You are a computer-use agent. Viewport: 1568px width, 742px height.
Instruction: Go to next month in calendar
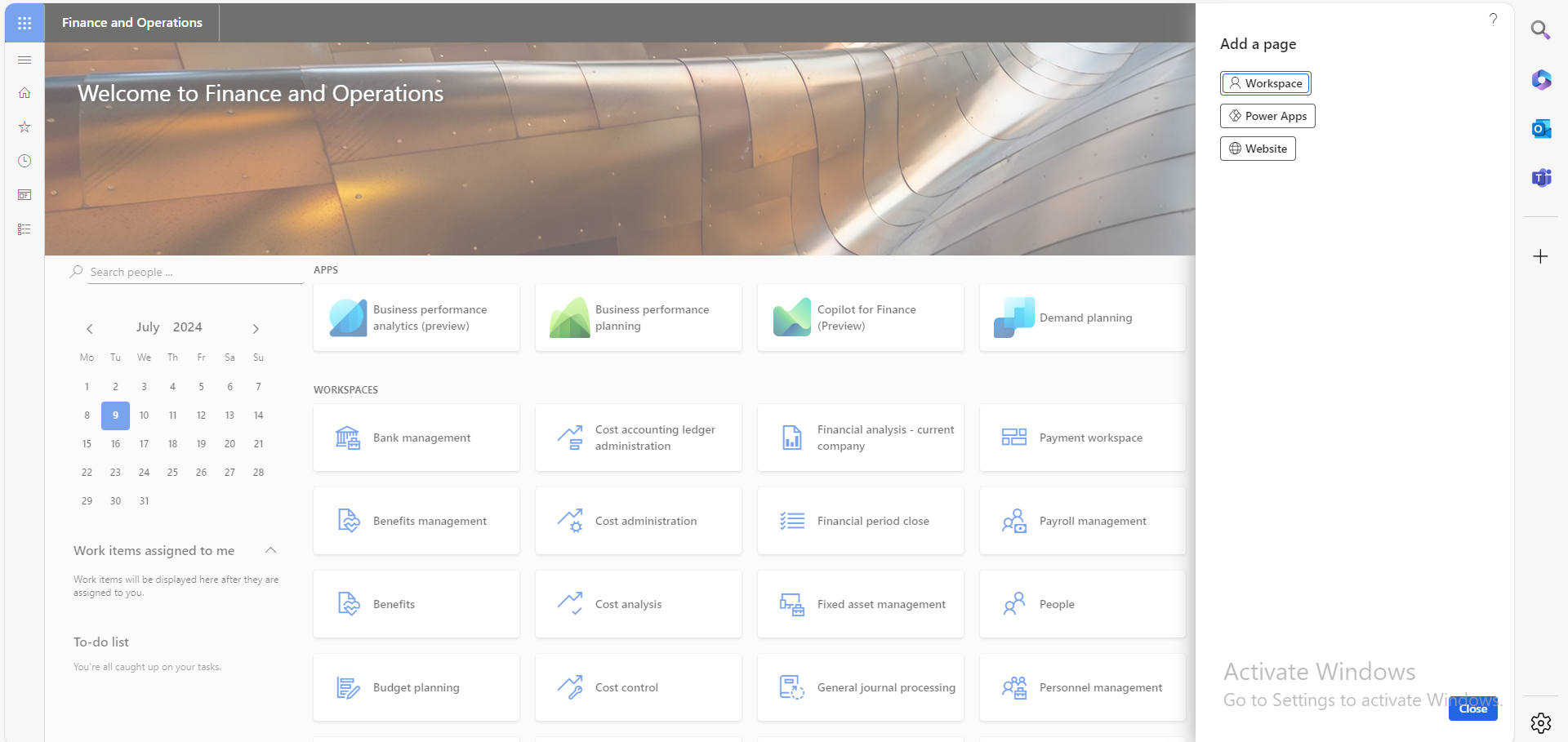tap(256, 329)
